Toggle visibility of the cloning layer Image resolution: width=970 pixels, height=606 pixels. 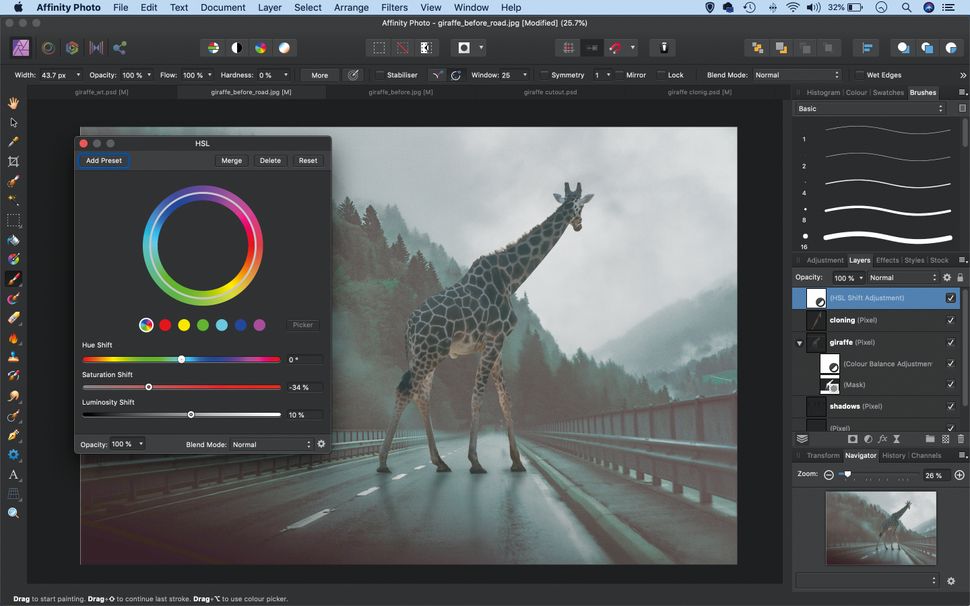(x=949, y=320)
